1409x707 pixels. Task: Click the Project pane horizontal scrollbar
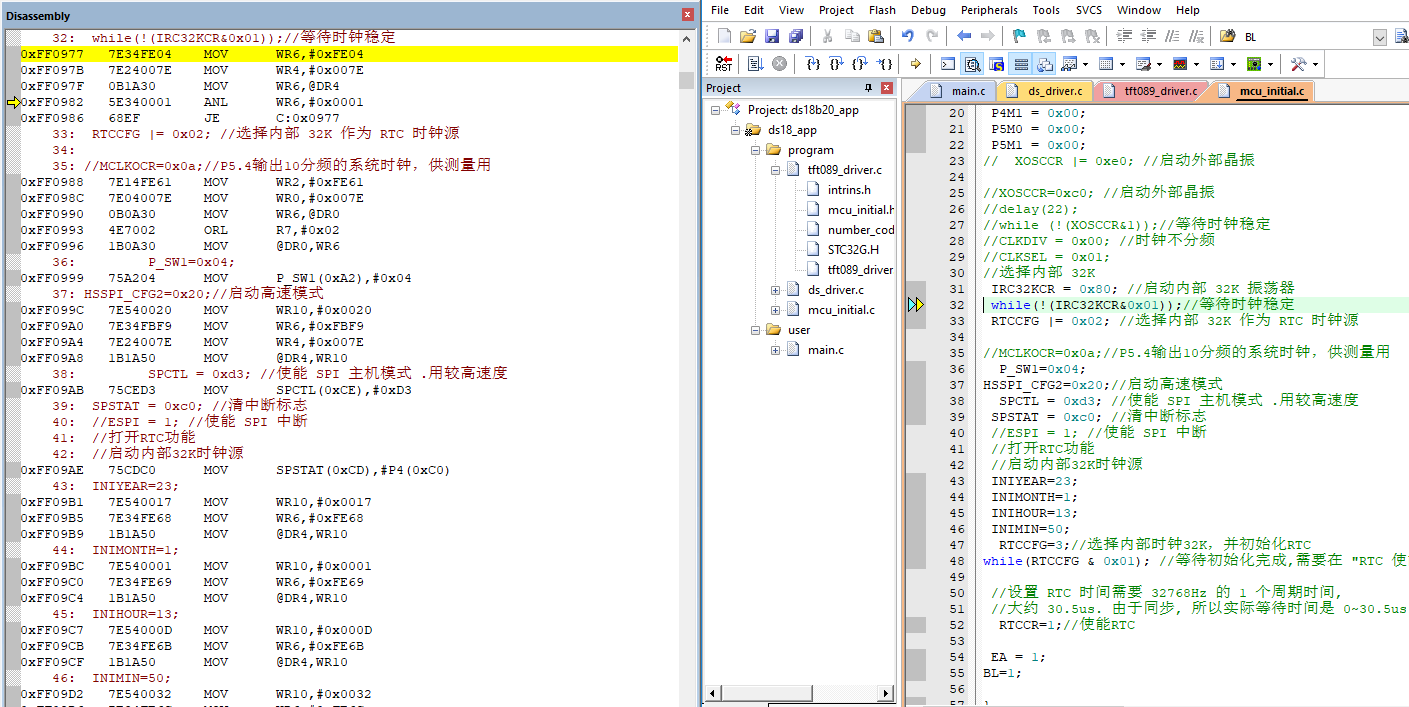[x=799, y=692]
